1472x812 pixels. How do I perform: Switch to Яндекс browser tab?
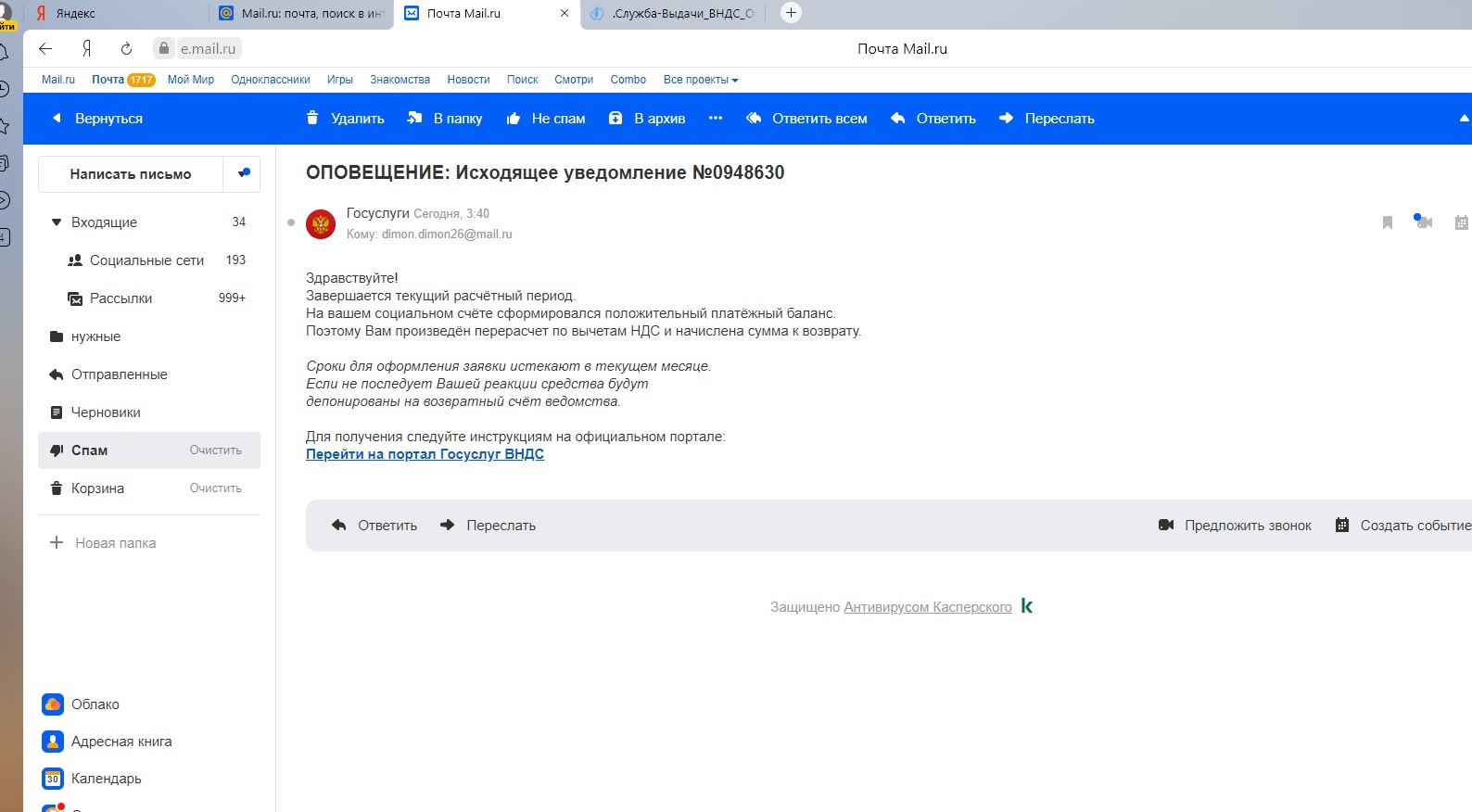tap(116, 14)
